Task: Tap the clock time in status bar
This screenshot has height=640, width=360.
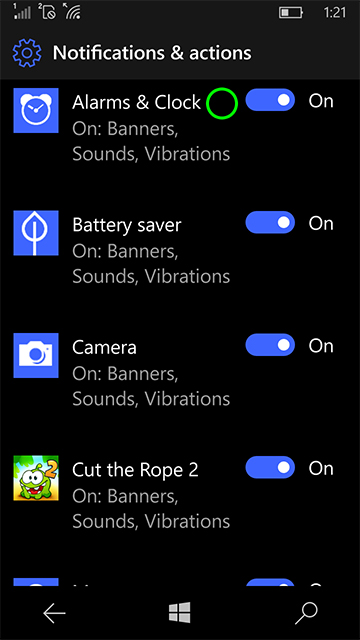Action: click(335, 13)
